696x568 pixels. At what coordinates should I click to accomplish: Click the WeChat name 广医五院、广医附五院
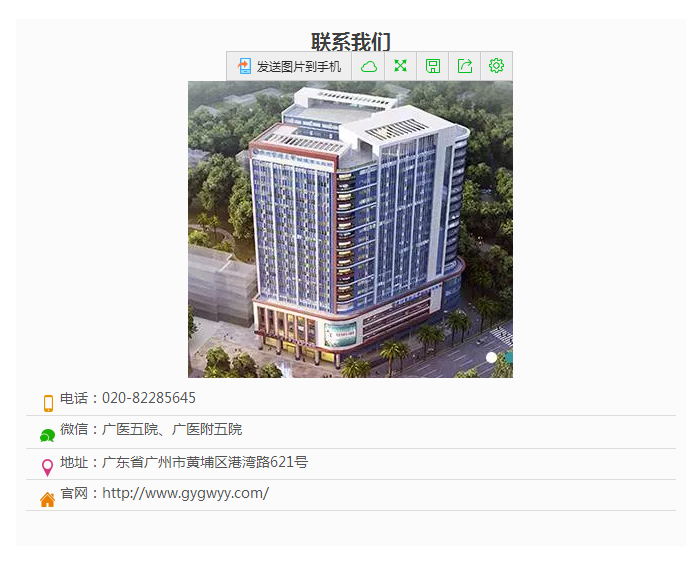tap(172, 430)
